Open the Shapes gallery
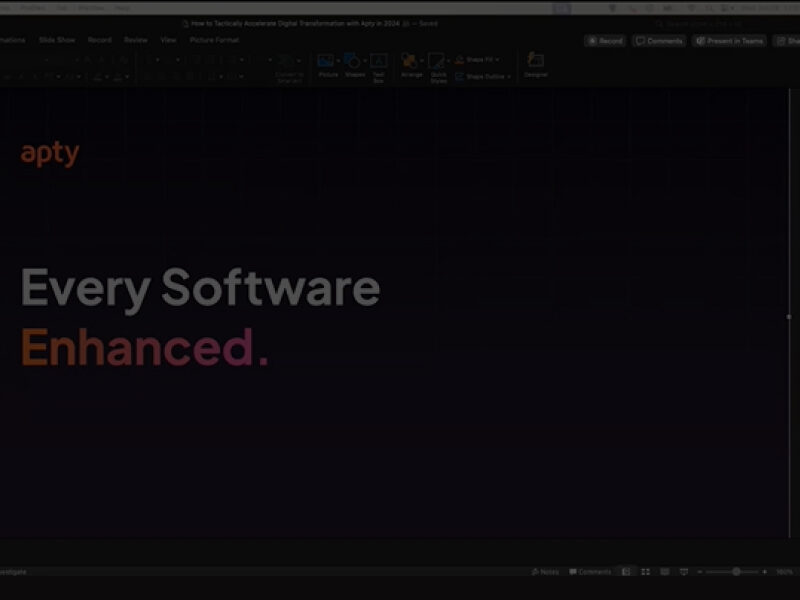Viewport: 800px width, 600px height. (352, 62)
